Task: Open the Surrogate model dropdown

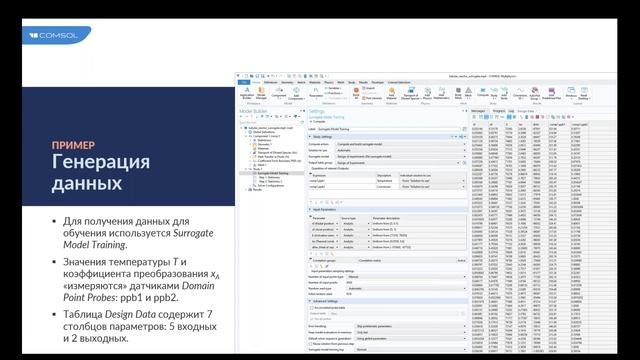Action: tap(400, 156)
